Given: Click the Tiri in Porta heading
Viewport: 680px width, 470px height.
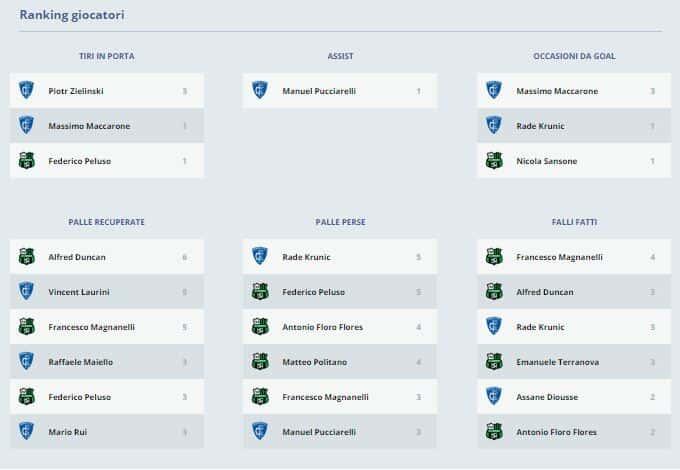Looking at the screenshot, I should coord(106,56).
